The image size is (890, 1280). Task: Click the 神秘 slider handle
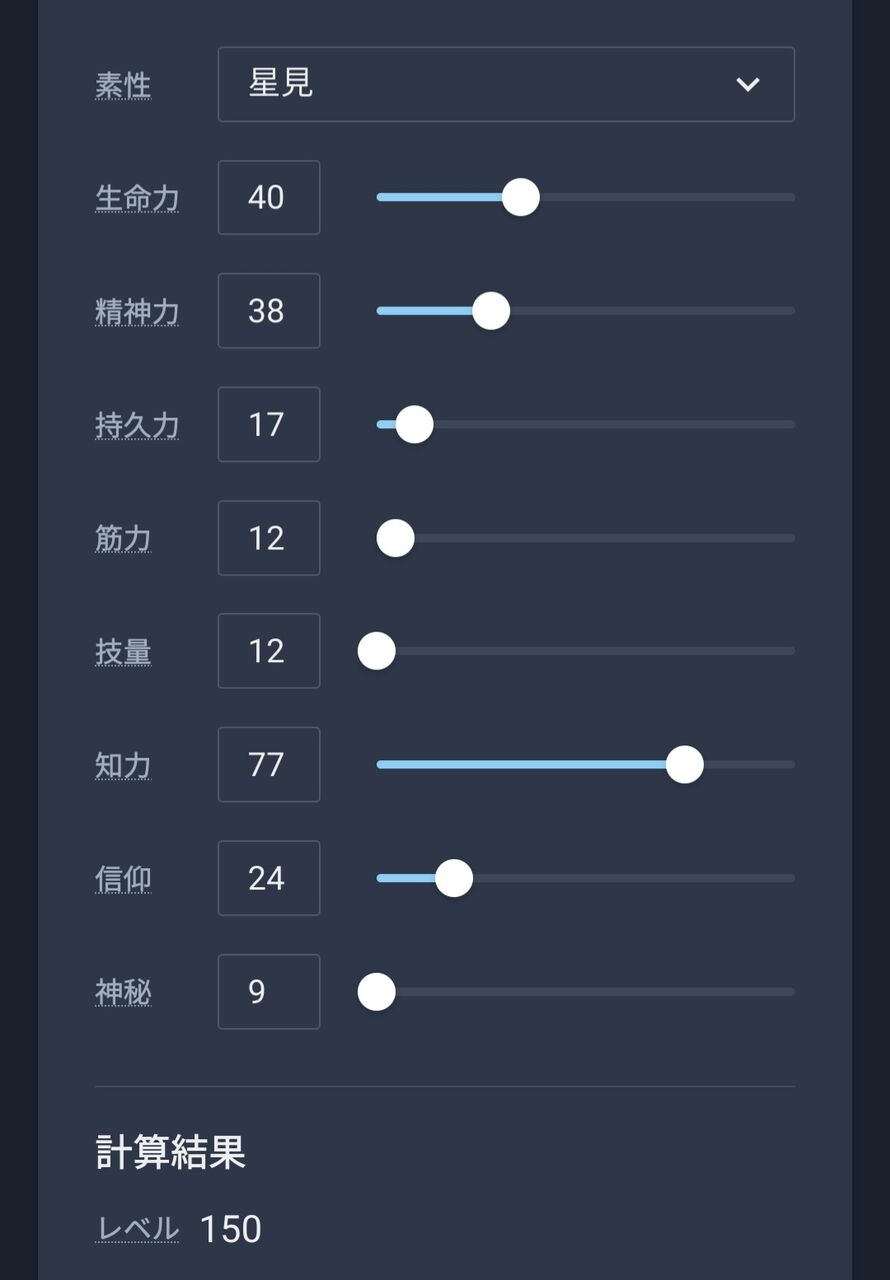(x=377, y=992)
